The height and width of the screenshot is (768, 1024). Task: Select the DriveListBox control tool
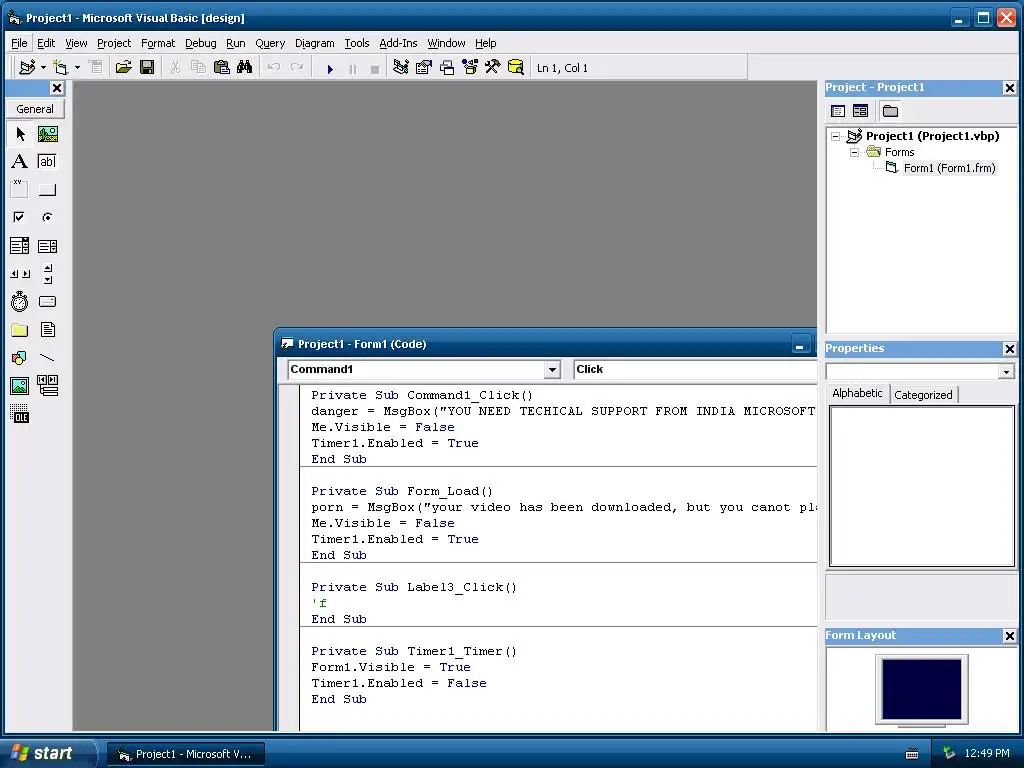click(48, 302)
